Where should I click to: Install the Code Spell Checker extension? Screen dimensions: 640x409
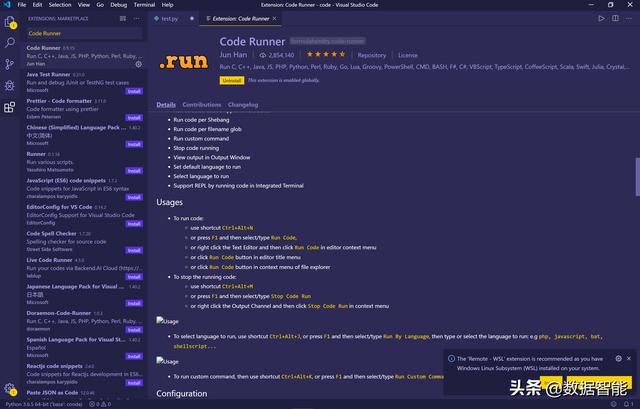(x=134, y=251)
